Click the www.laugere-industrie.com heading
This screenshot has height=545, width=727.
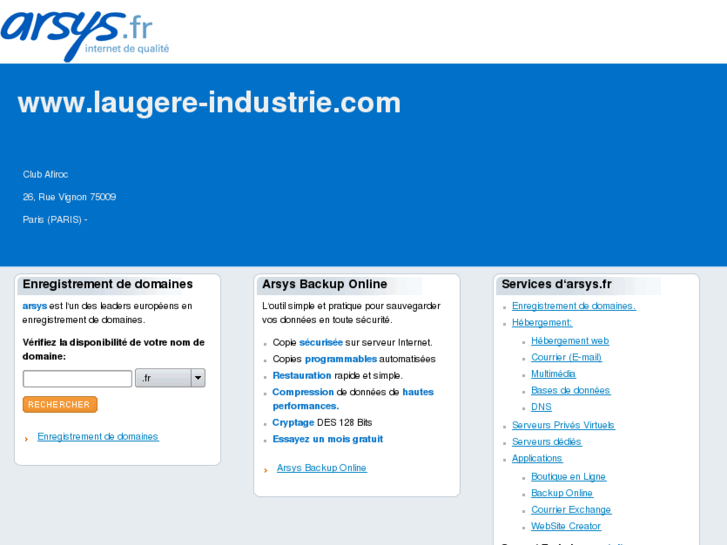(209, 103)
